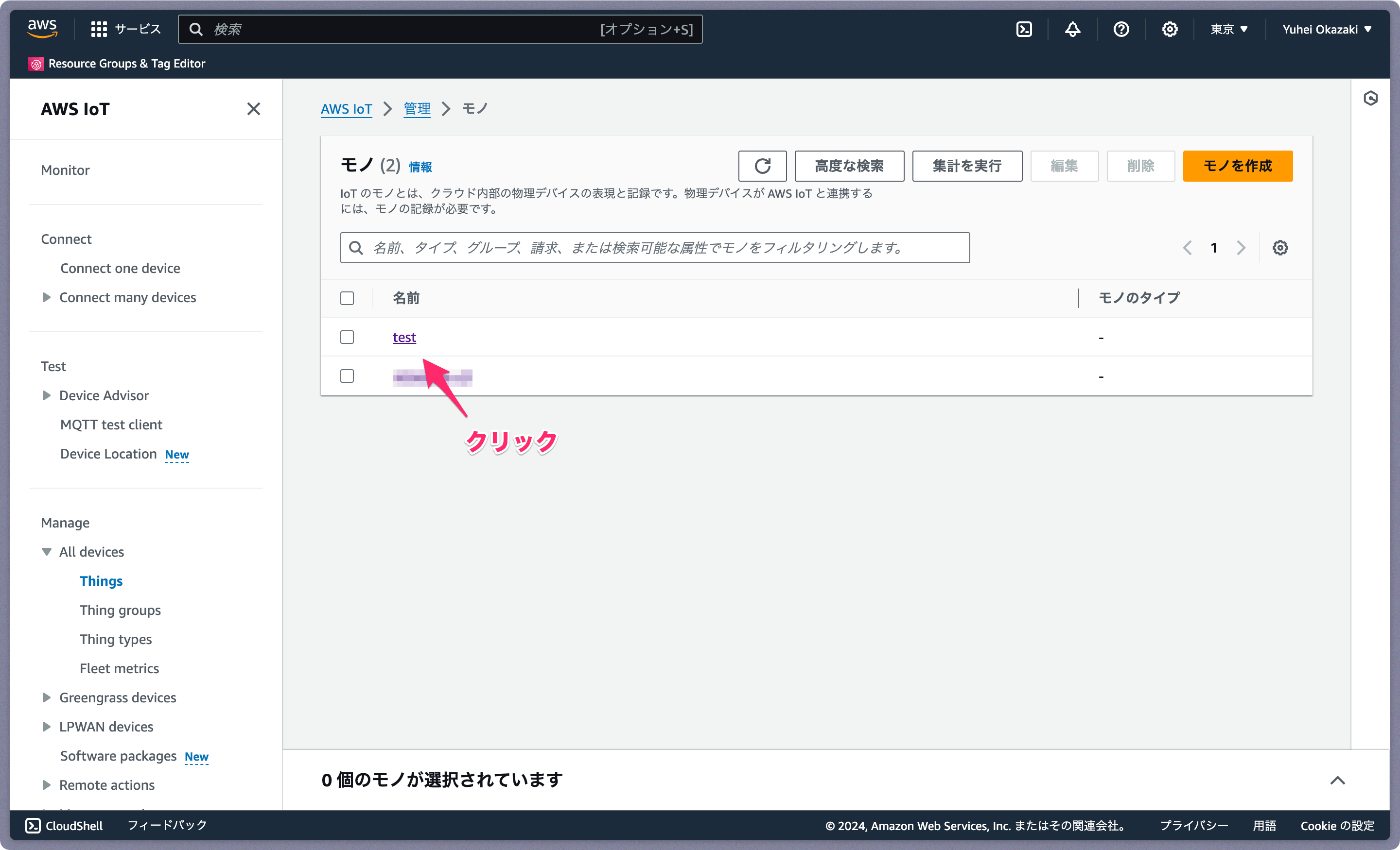This screenshot has width=1400, height=850.
Task: Sort by the モノのタイプ column header
Action: [x=1139, y=298]
